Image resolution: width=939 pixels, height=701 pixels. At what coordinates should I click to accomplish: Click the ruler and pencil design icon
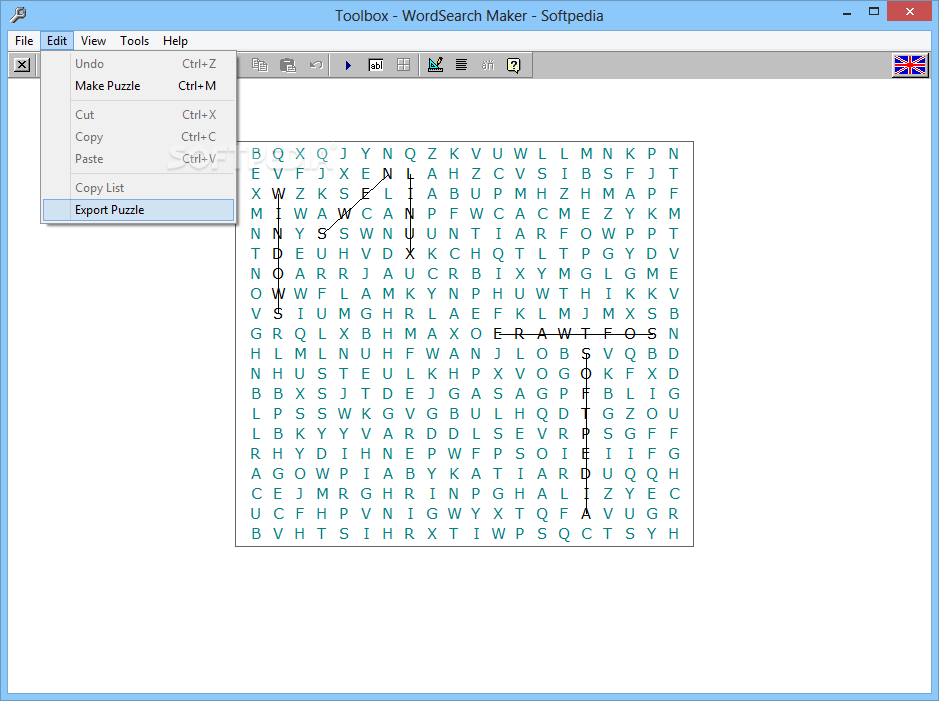435,65
